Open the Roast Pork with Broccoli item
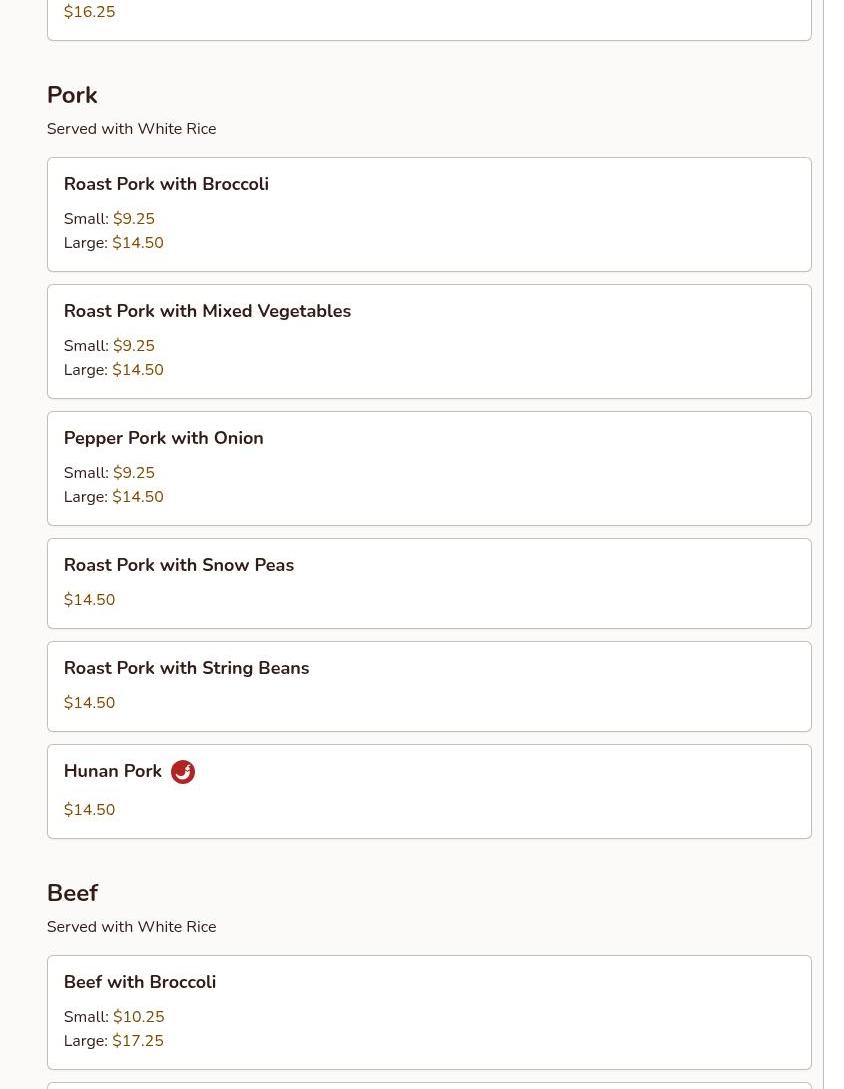The image size is (844, 1089). click(x=166, y=184)
